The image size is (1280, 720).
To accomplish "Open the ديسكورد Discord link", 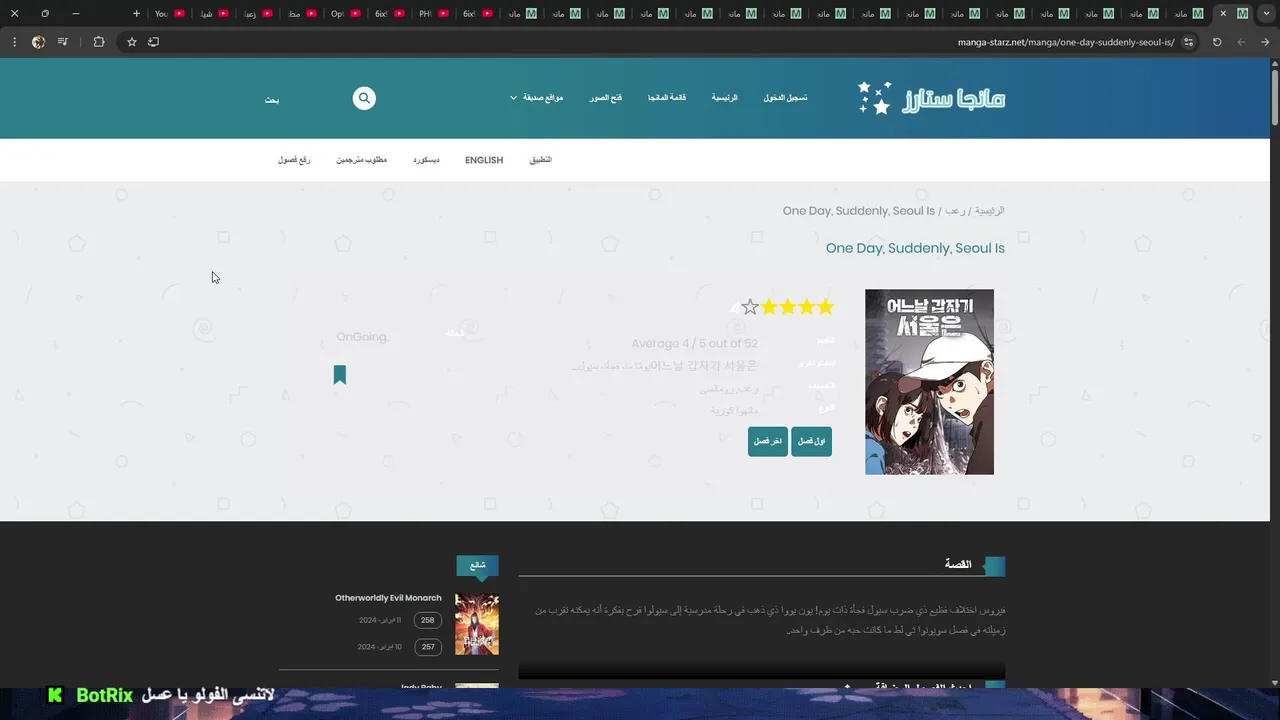I will tap(426, 160).
